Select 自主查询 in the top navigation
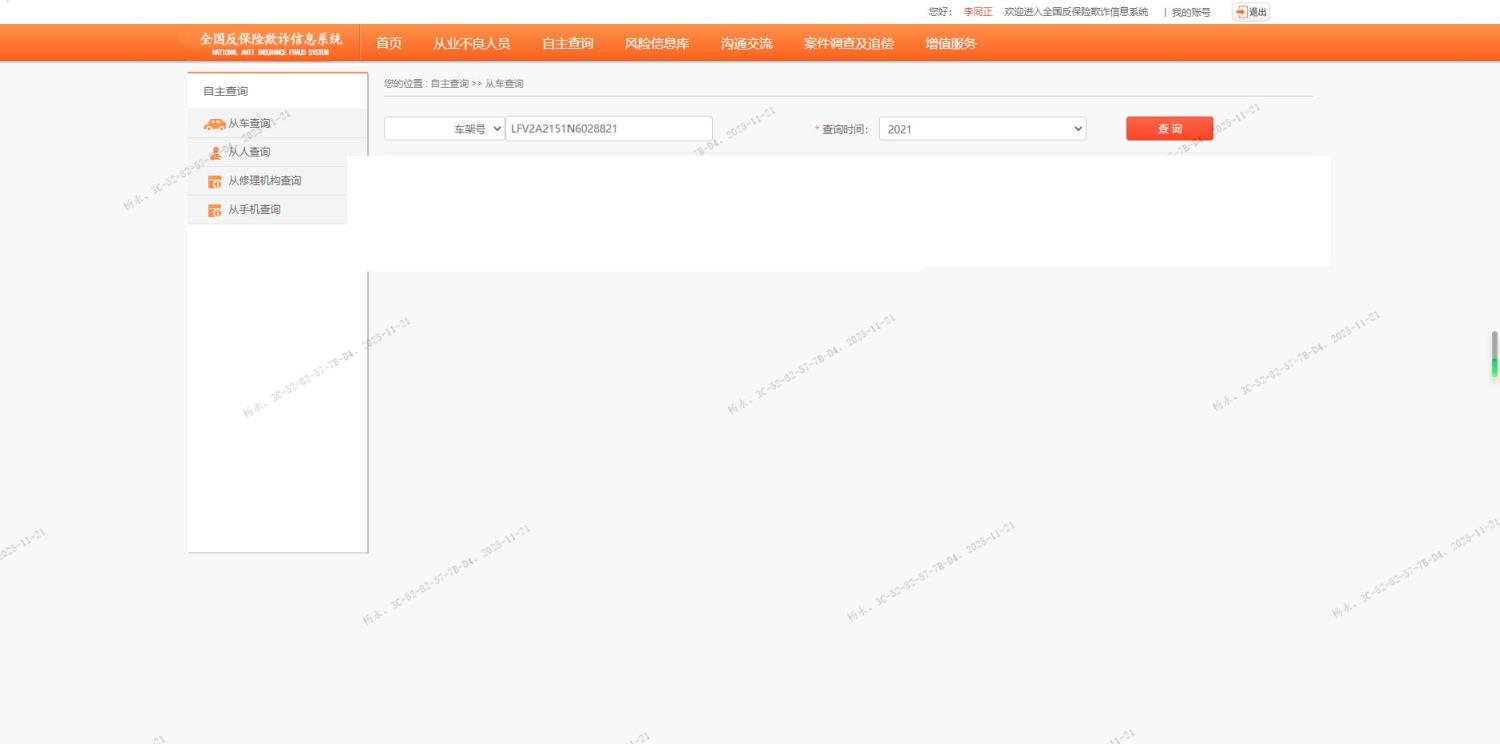Screen dimensions: 1500x744 pos(567,43)
